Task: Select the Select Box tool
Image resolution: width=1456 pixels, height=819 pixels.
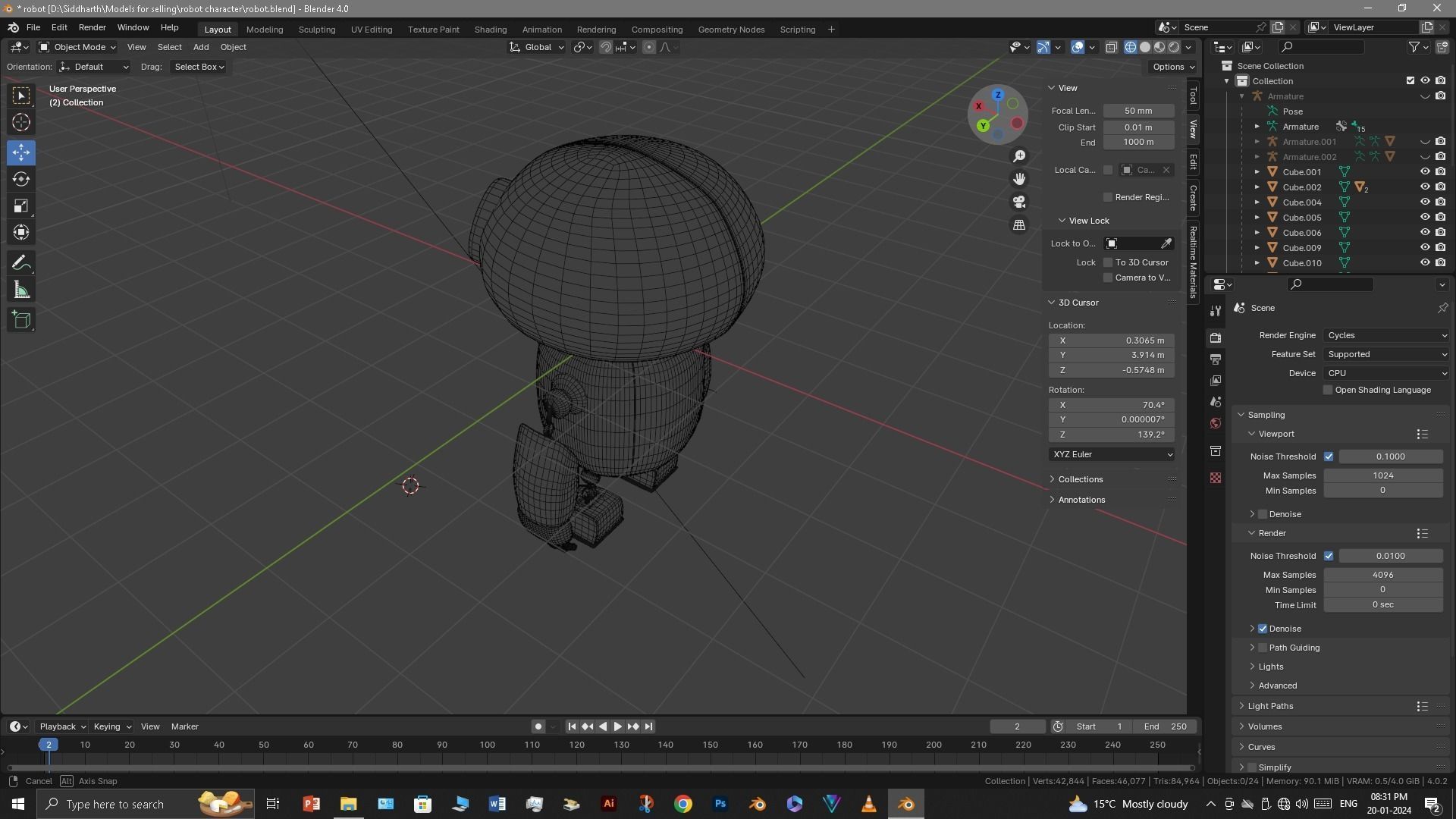Action: tap(21, 96)
